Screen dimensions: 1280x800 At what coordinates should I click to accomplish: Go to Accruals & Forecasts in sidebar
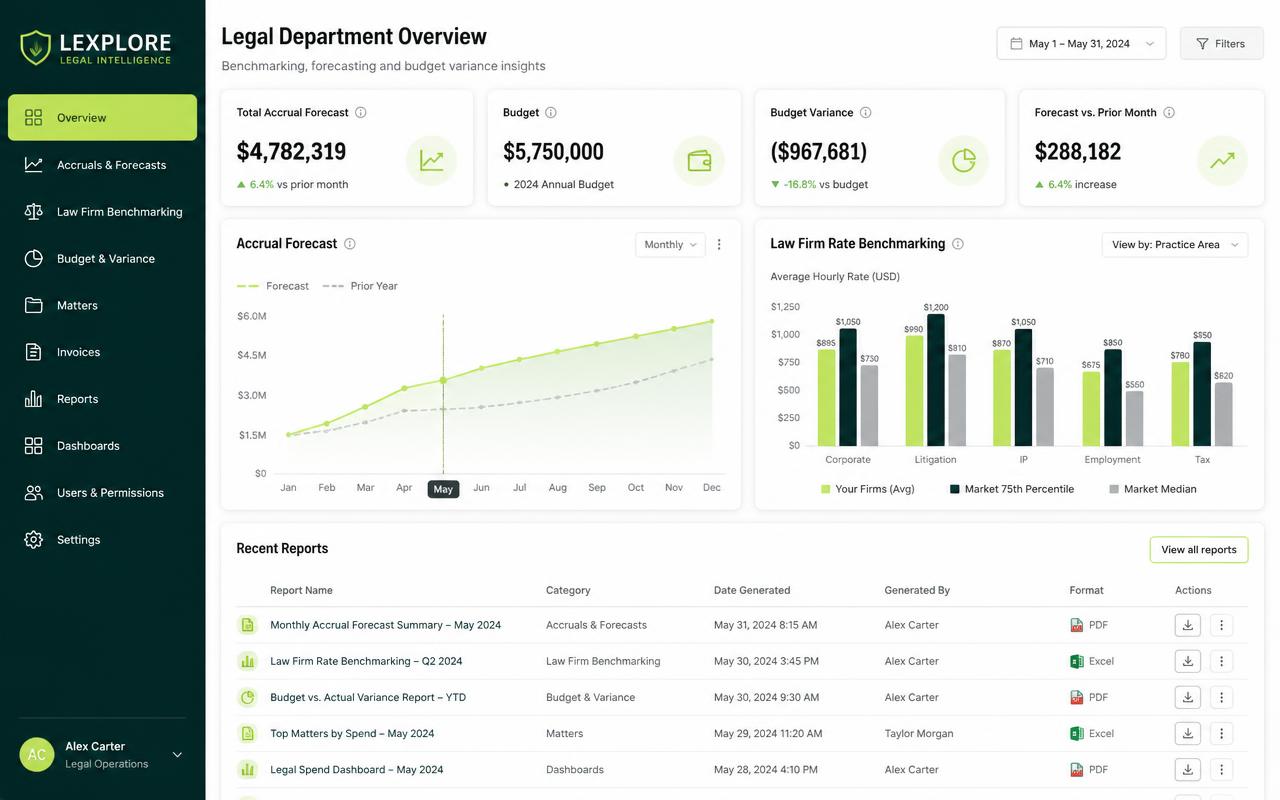[x=102, y=164]
